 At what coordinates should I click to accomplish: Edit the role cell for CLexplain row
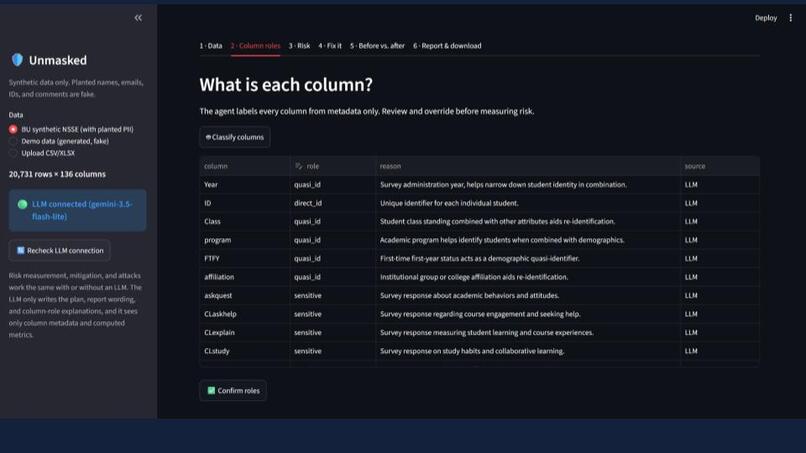pyautogui.click(x=333, y=333)
